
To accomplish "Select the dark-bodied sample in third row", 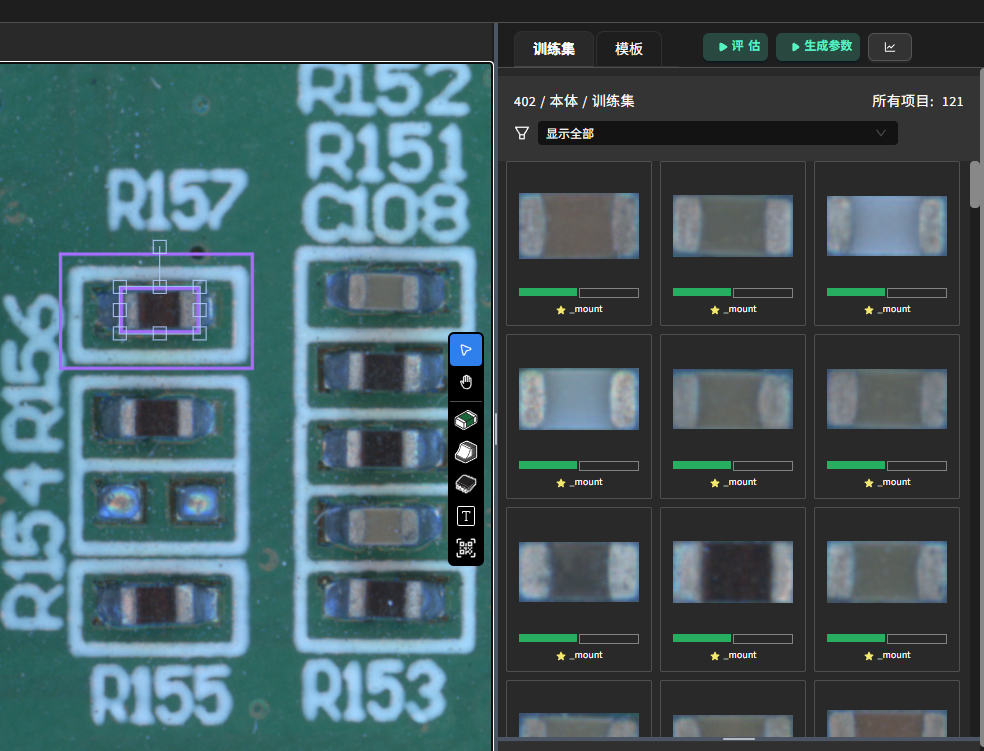I will (732, 572).
